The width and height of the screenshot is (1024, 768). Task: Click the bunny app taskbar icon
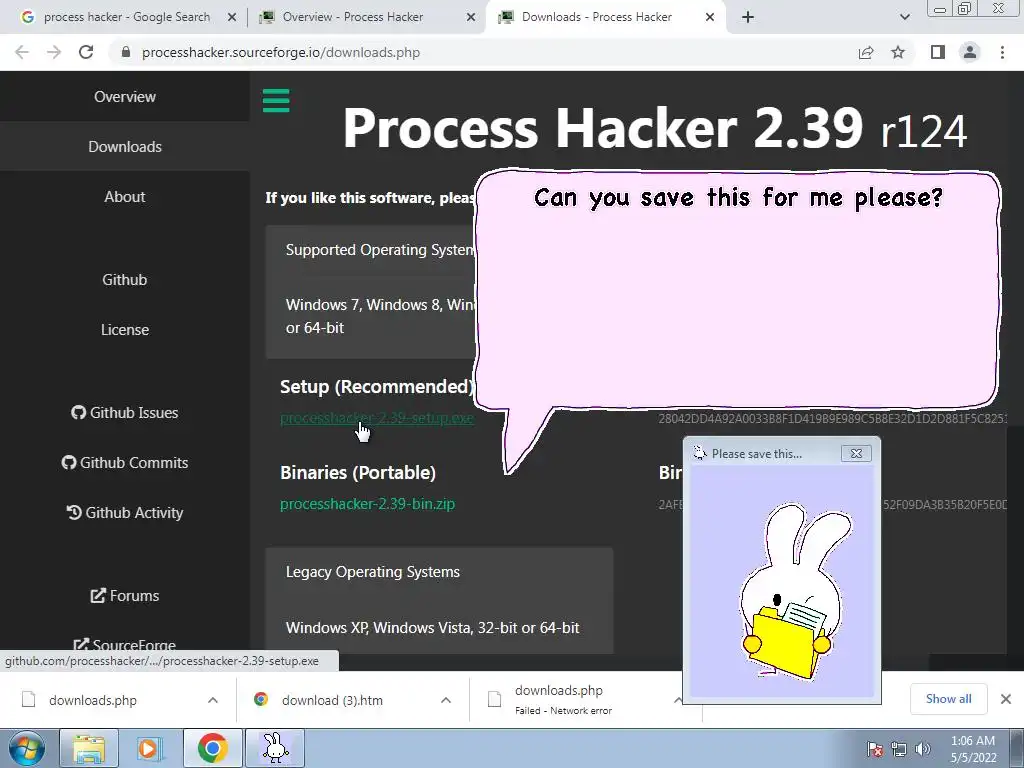[274, 748]
